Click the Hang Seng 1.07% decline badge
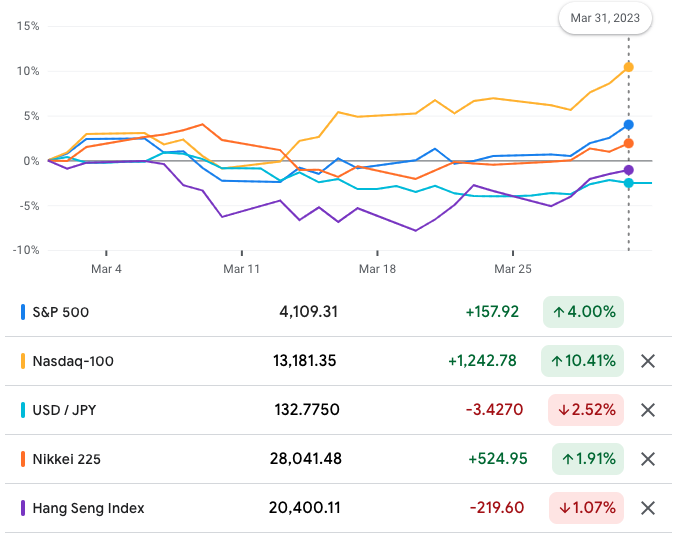689x539 pixels. tap(586, 508)
